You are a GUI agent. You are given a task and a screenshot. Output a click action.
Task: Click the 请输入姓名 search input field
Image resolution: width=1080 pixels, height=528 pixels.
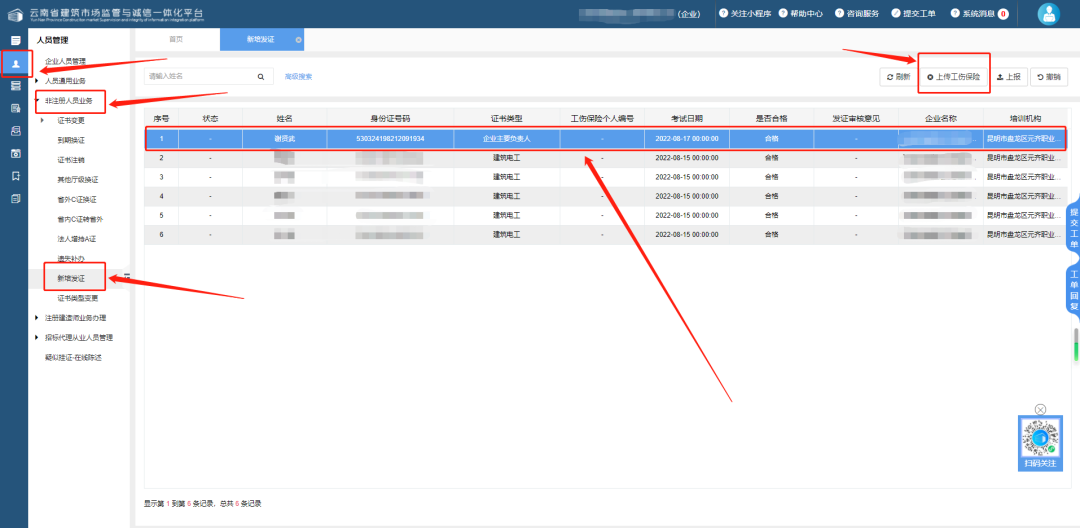(x=198, y=76)
